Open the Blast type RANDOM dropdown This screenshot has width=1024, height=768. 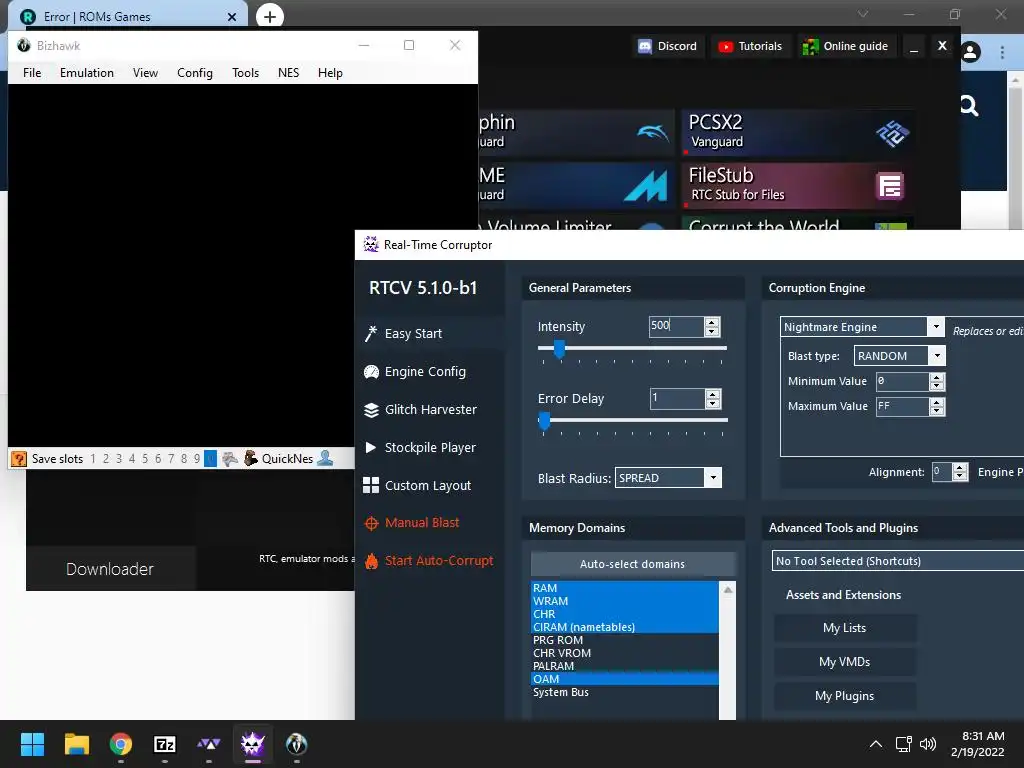pos(937,355)
